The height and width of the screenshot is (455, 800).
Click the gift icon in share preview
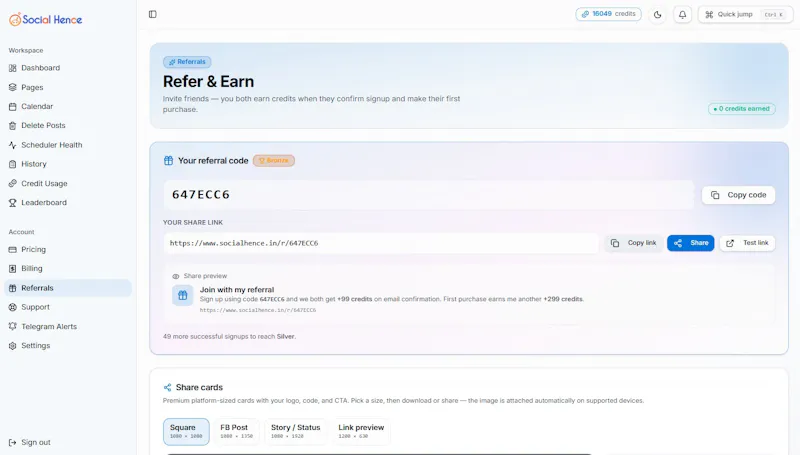click(x=183, y=295)
